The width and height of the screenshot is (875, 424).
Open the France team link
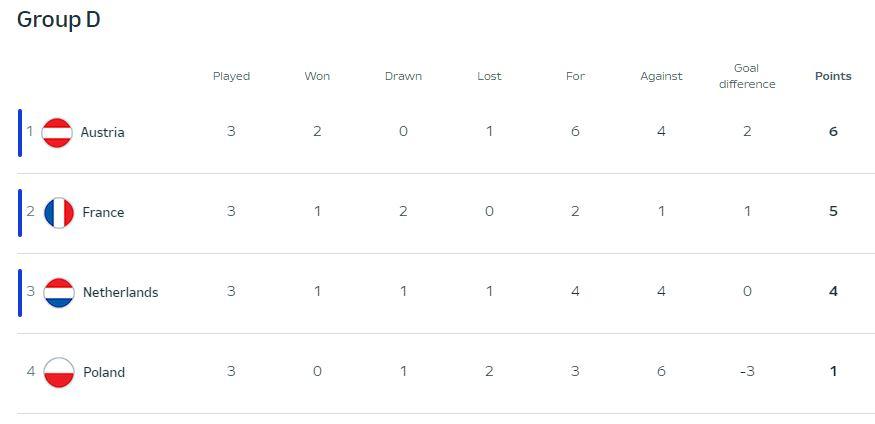click(x=103, y=212)
